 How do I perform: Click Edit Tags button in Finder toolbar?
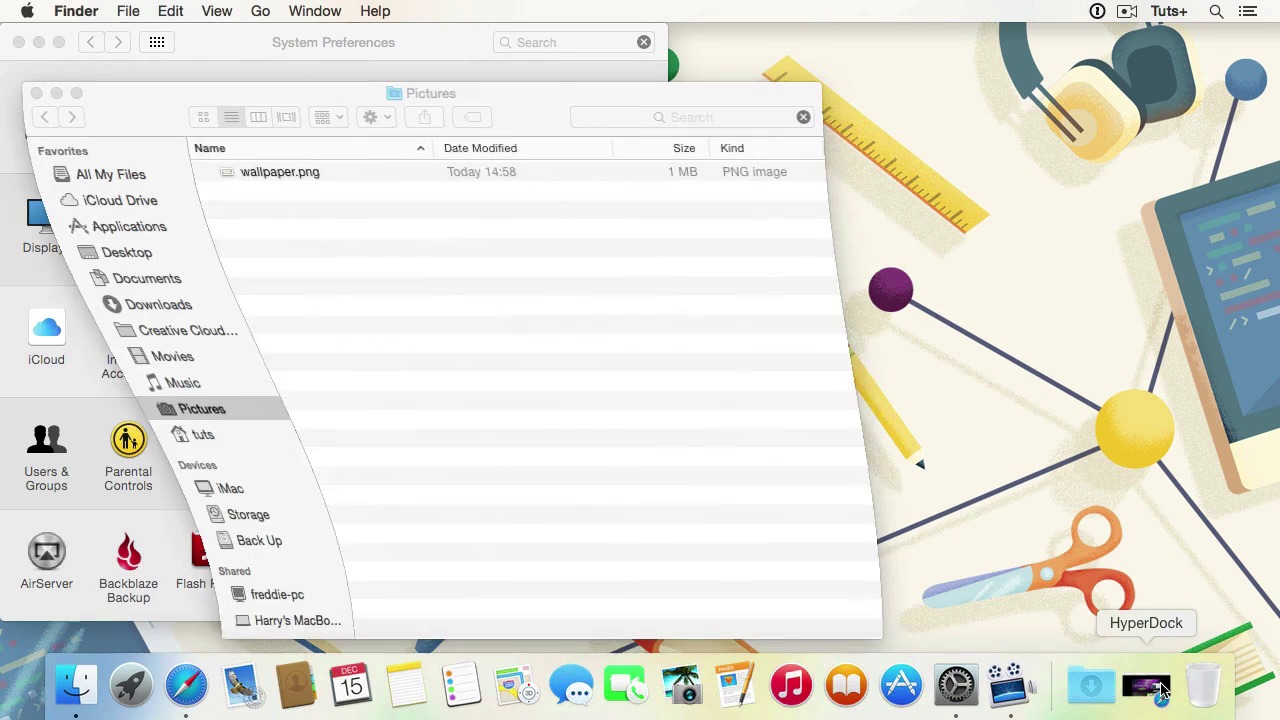click(473, 117)
